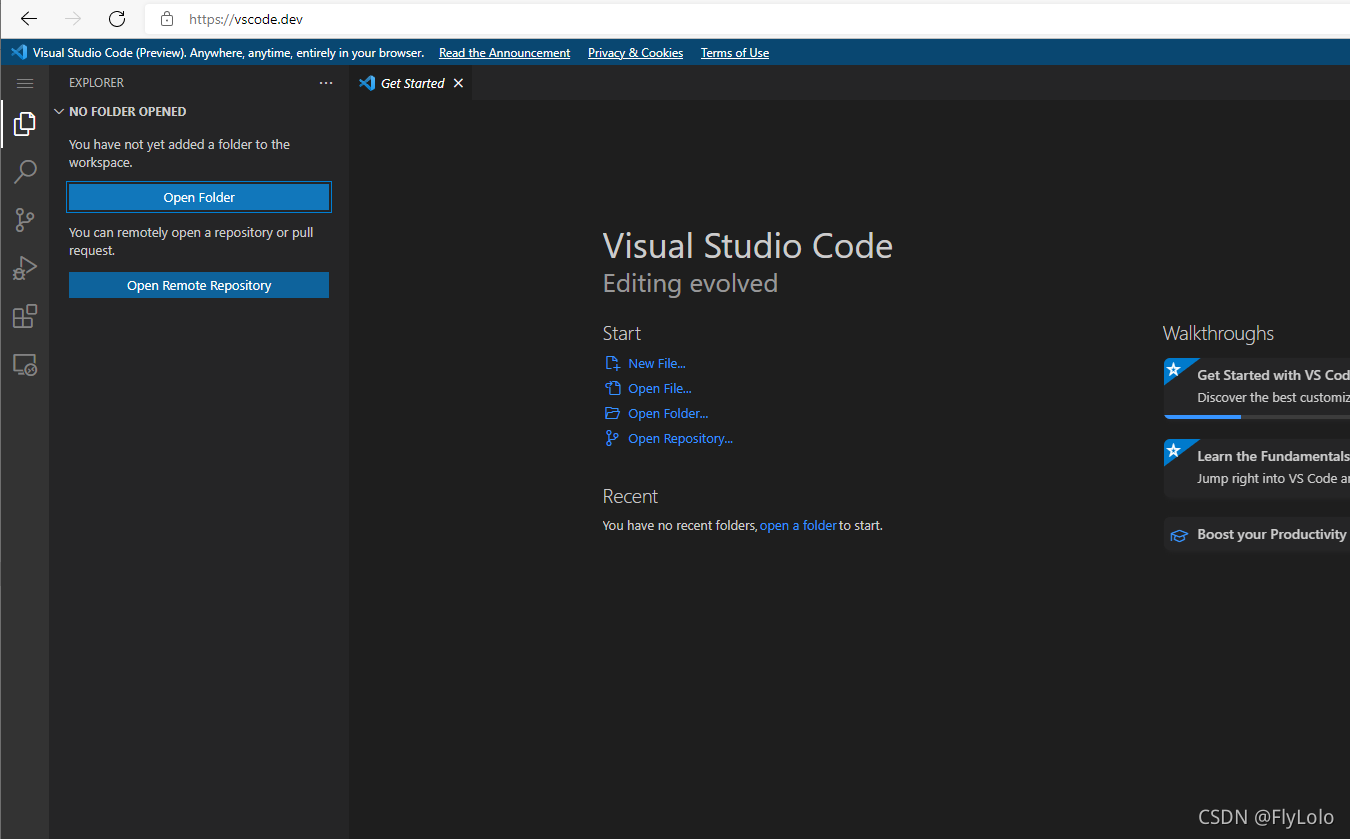Open the Source Control view
1350x839 pixels.
(x=25, y=220)
